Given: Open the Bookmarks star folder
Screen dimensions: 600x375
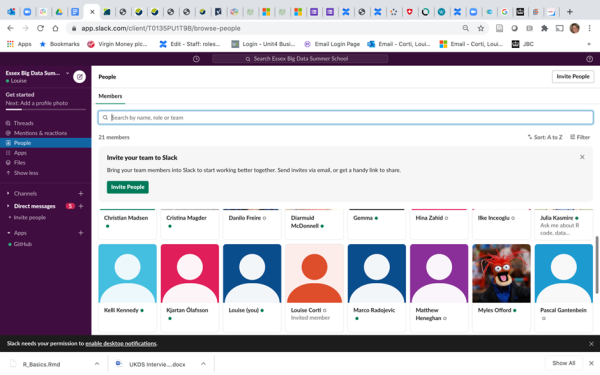Looking at the screenshot, I should pos(59,44).
